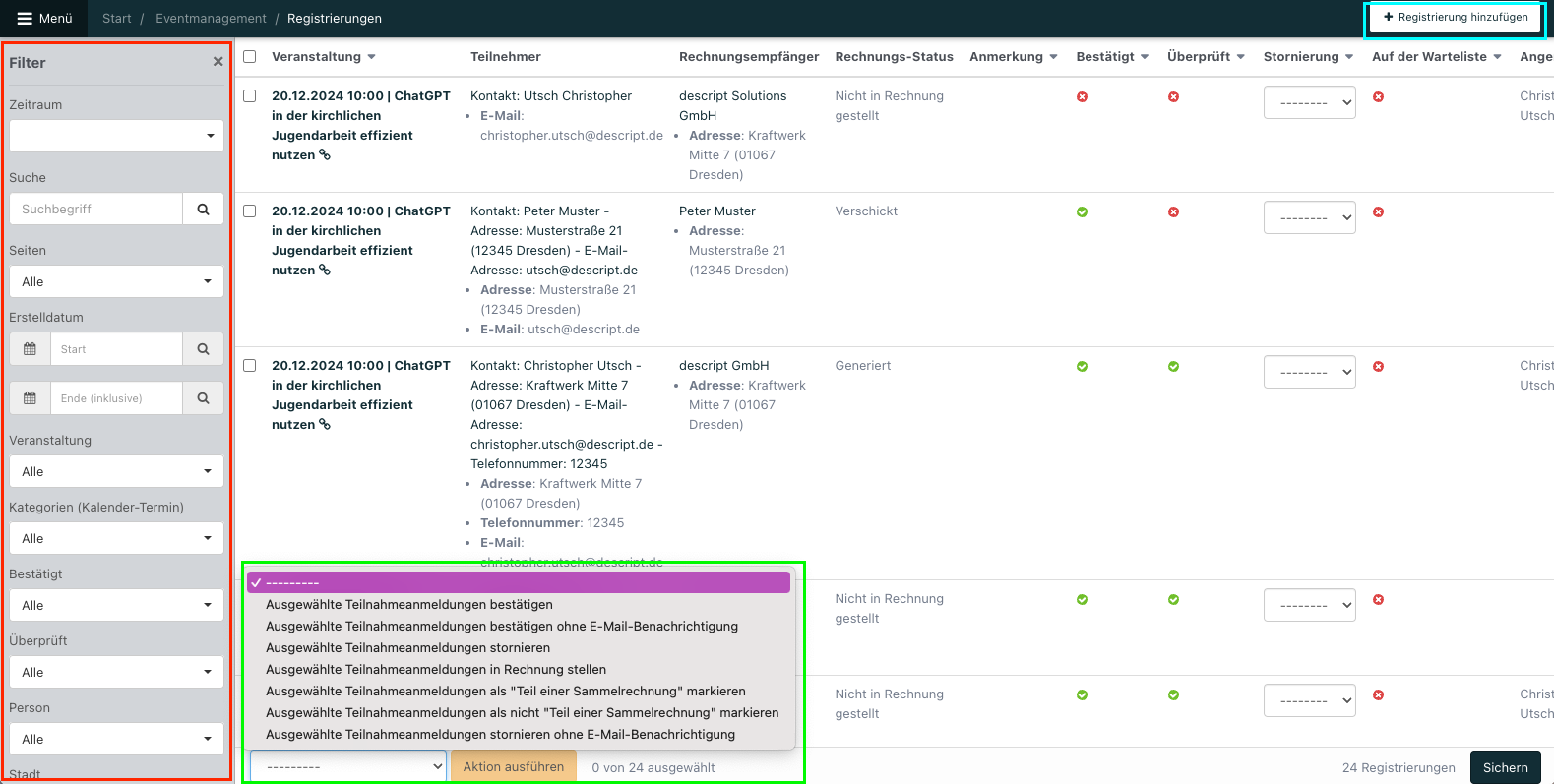This screenshot has width=1554, height=784.
Task: Click red Warteliste icon in first row
Action: coord(1378,96)
